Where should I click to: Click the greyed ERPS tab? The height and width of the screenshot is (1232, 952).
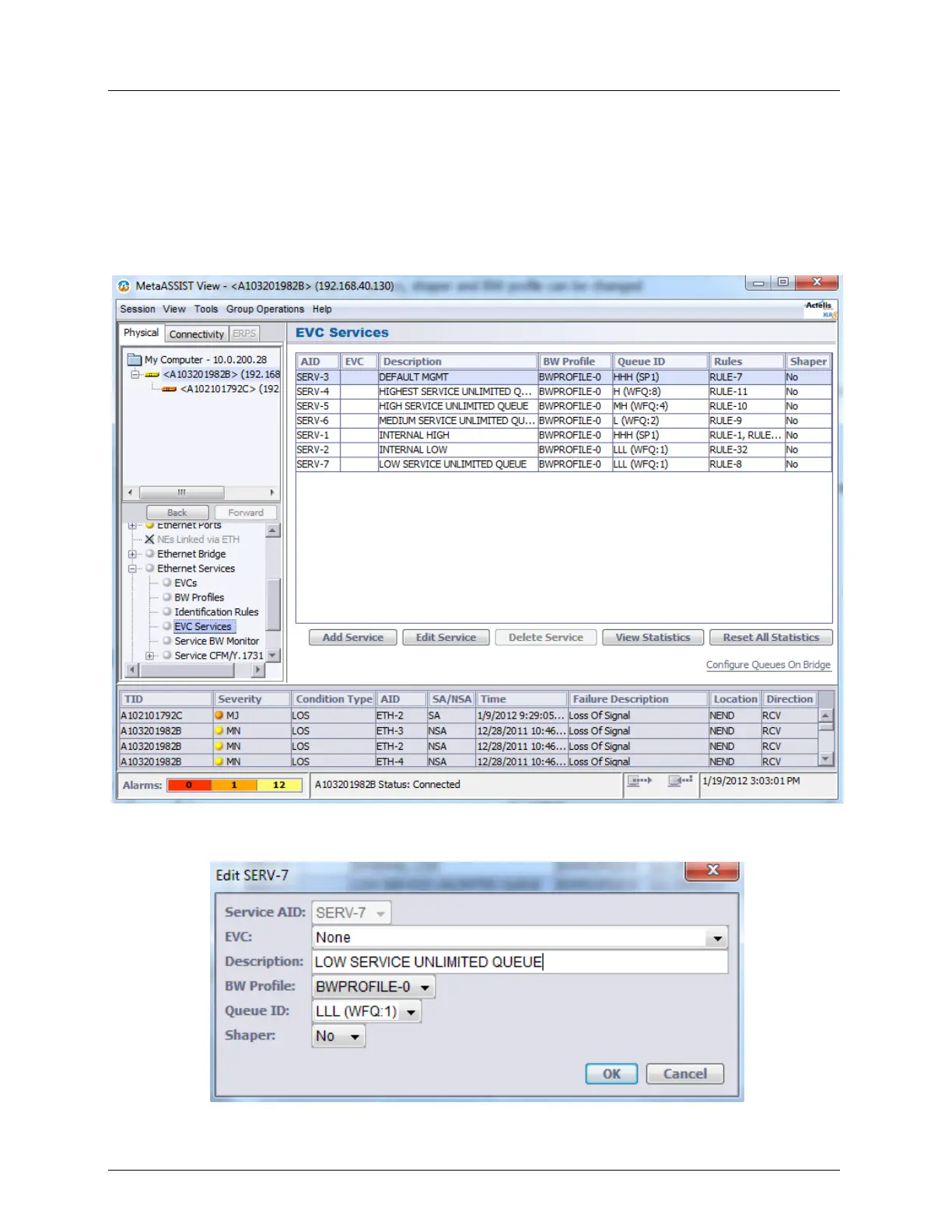coord(244,334)
